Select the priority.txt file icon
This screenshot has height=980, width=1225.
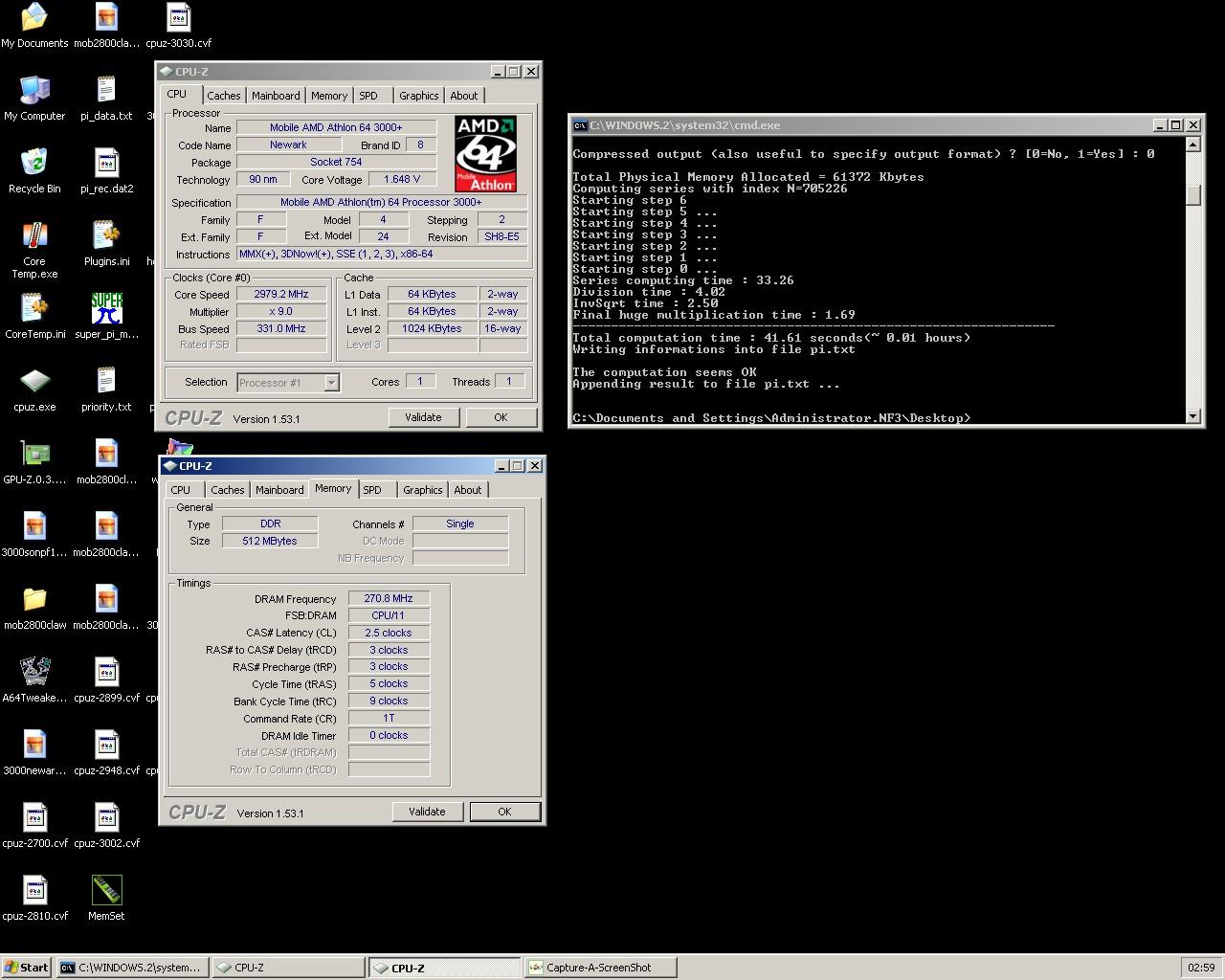coord(106,389)
